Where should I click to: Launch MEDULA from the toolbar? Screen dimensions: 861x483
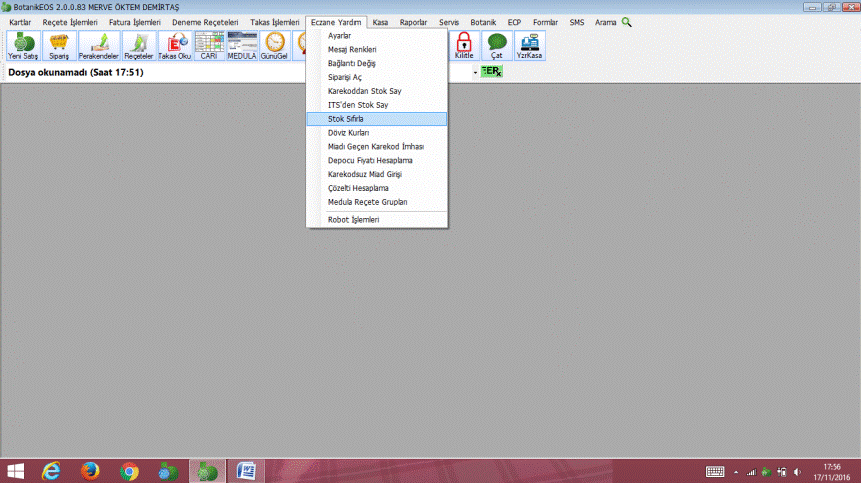pos(242,45)
